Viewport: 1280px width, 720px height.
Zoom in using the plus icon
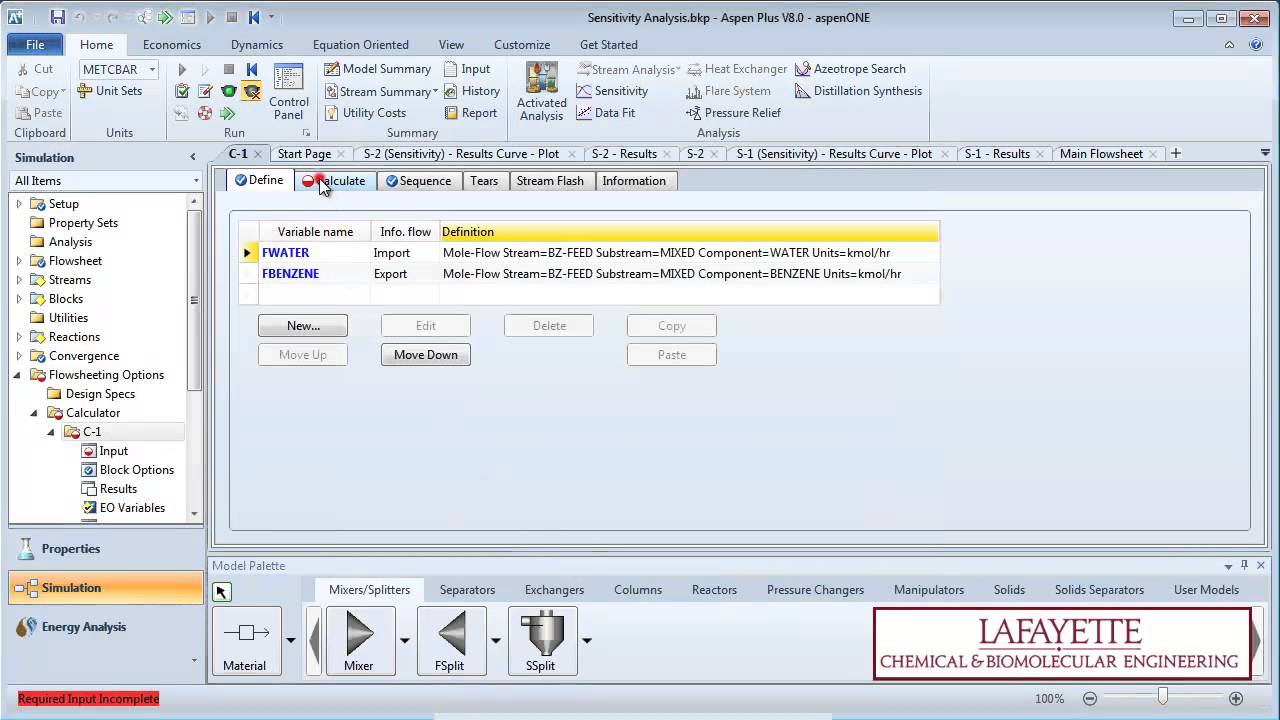(x=1236, y=699)
